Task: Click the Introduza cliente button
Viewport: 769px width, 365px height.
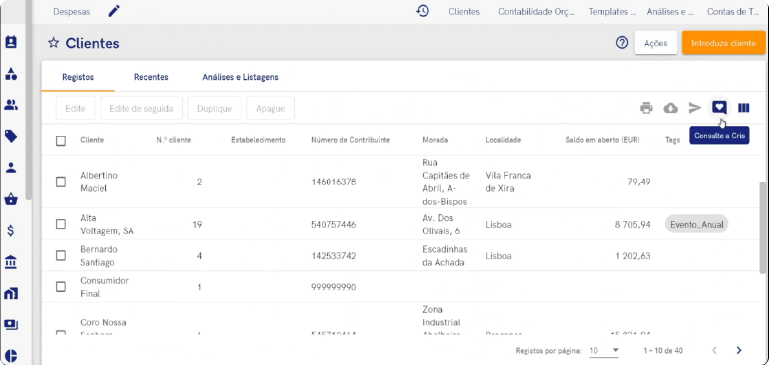Action: pos(723,43)
